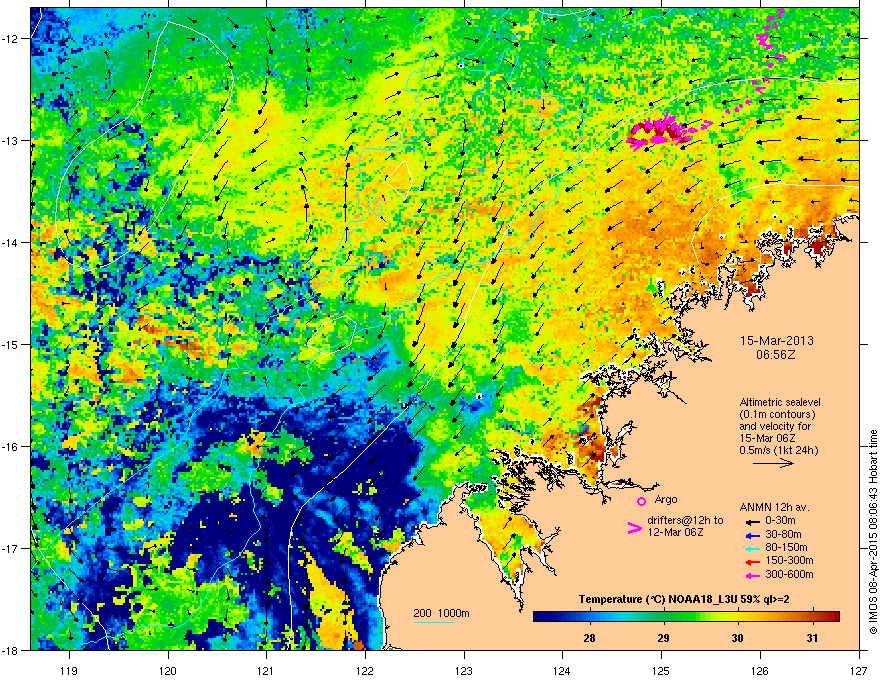This screenshot has width=880, height=680.
Task: Click latitude axis label -13
Action: (x=10, y=140)
